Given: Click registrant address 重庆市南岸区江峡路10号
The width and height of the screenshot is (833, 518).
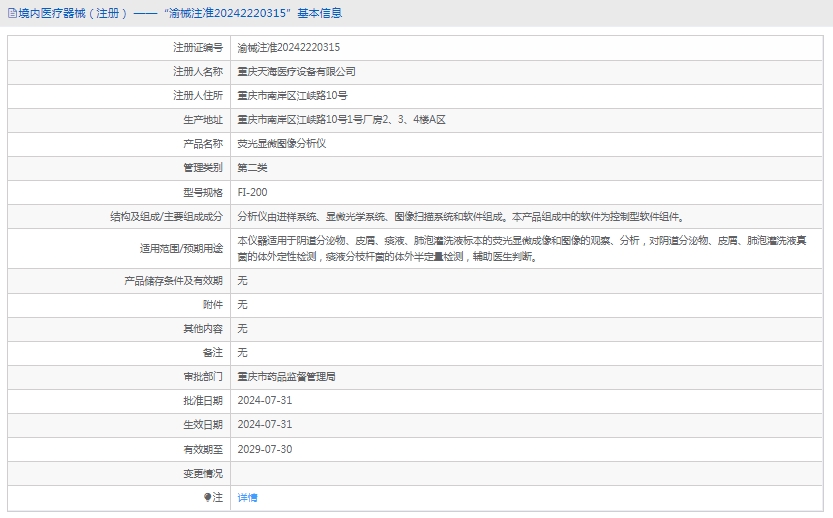Looking at the screenshot, I should (292, 95).
